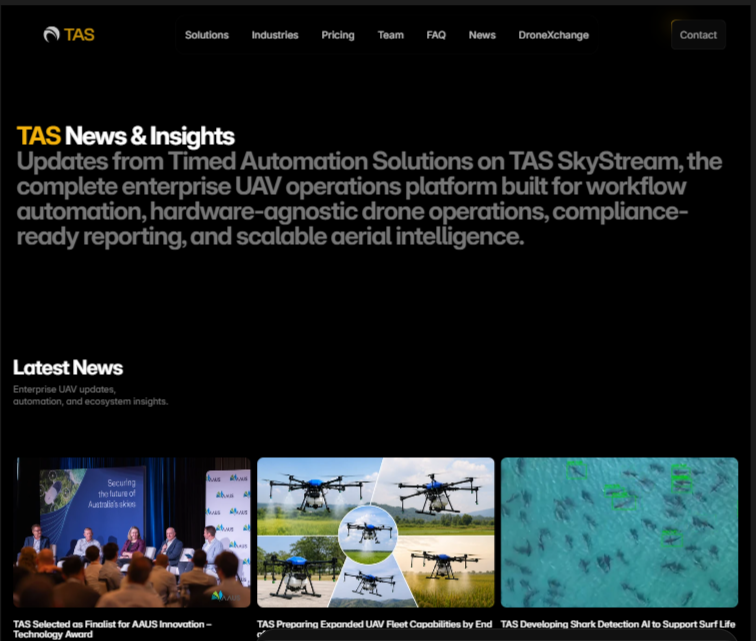The width and height of the screenshot is (756, 641).
Task: Open the News nav item
Action: [x=482, y=35]
